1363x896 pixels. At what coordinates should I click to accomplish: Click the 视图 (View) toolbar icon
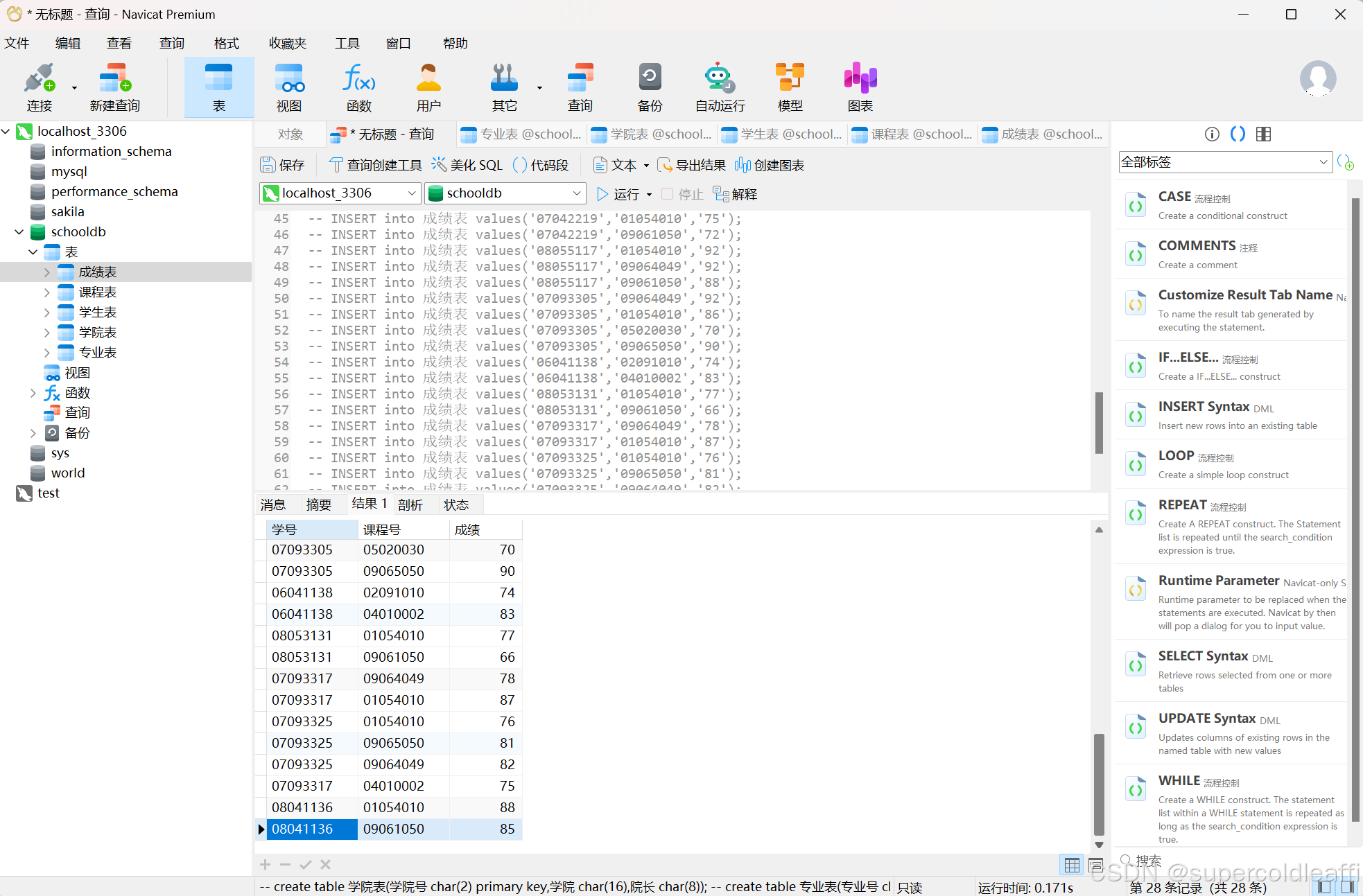coord(289,87)
